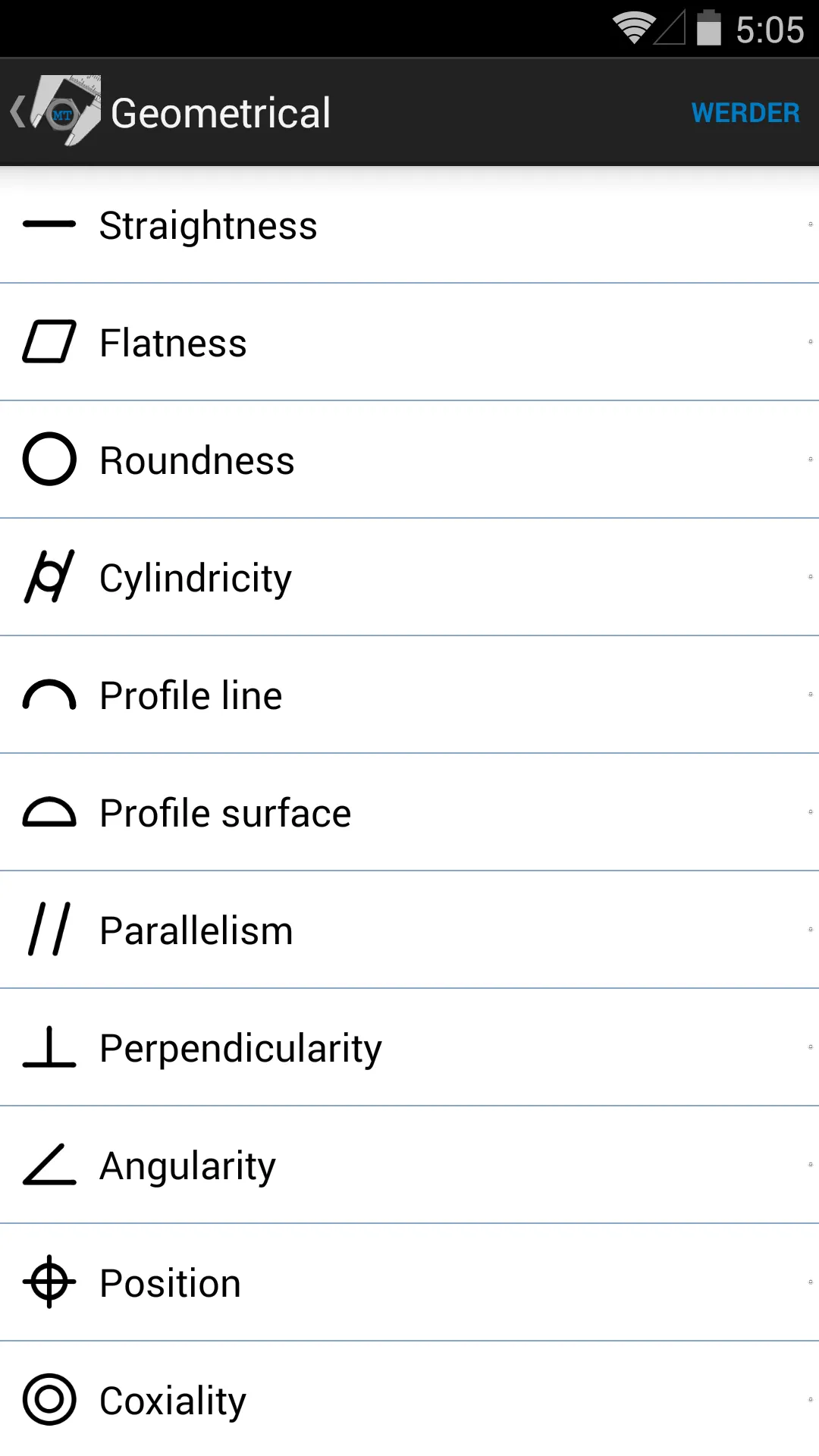Select the Flatness parallelogram symbol

tap(49, 342)
